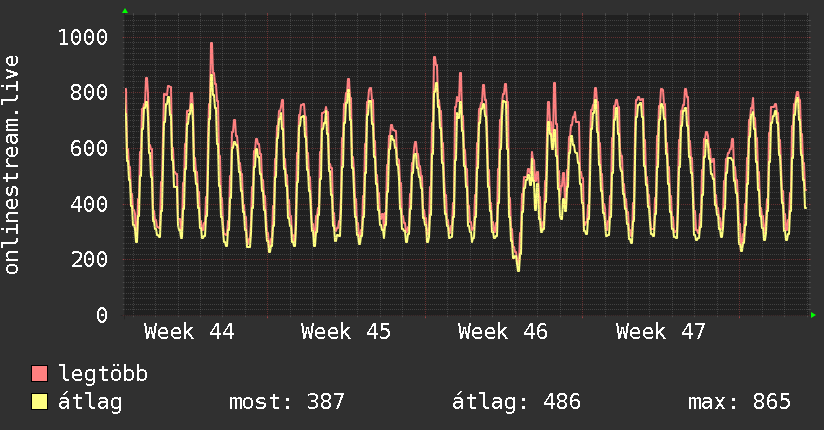The image size is (824, 430).
Task: Click the '1000' y-axis label
Action: coord(83,37)
